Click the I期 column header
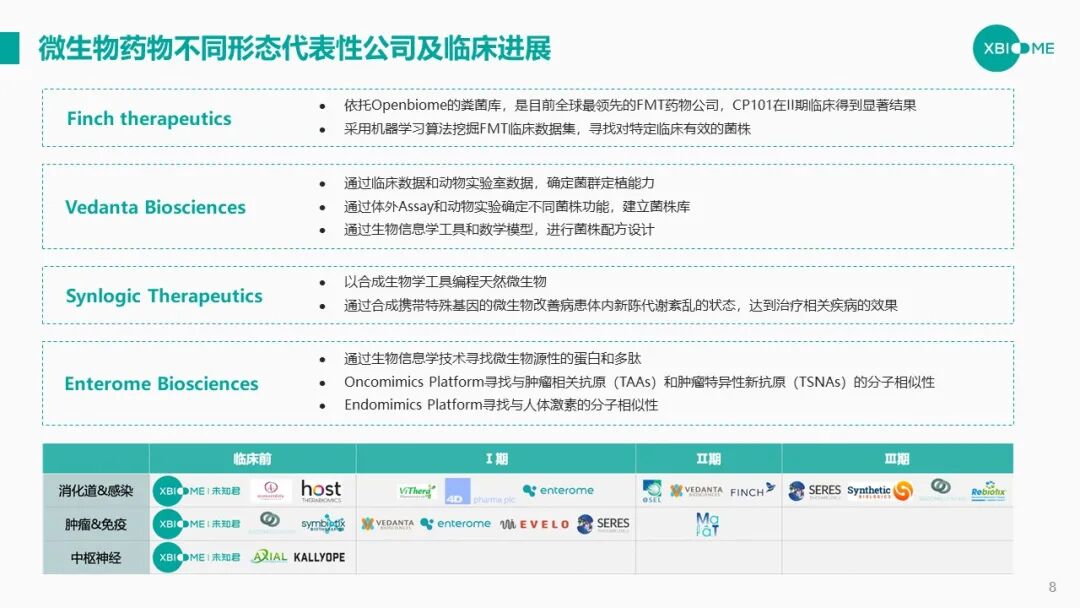Image resolution: width=1080 pixels, height=608 pixels. tap(497, 459)
